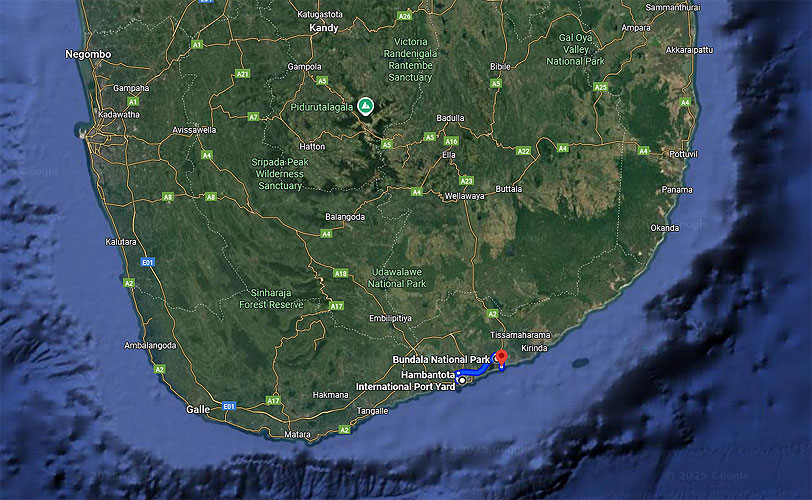Select the Negombo city label
Image resolution: width=812 pixels, height=500 pixels.
pos(88,53)
